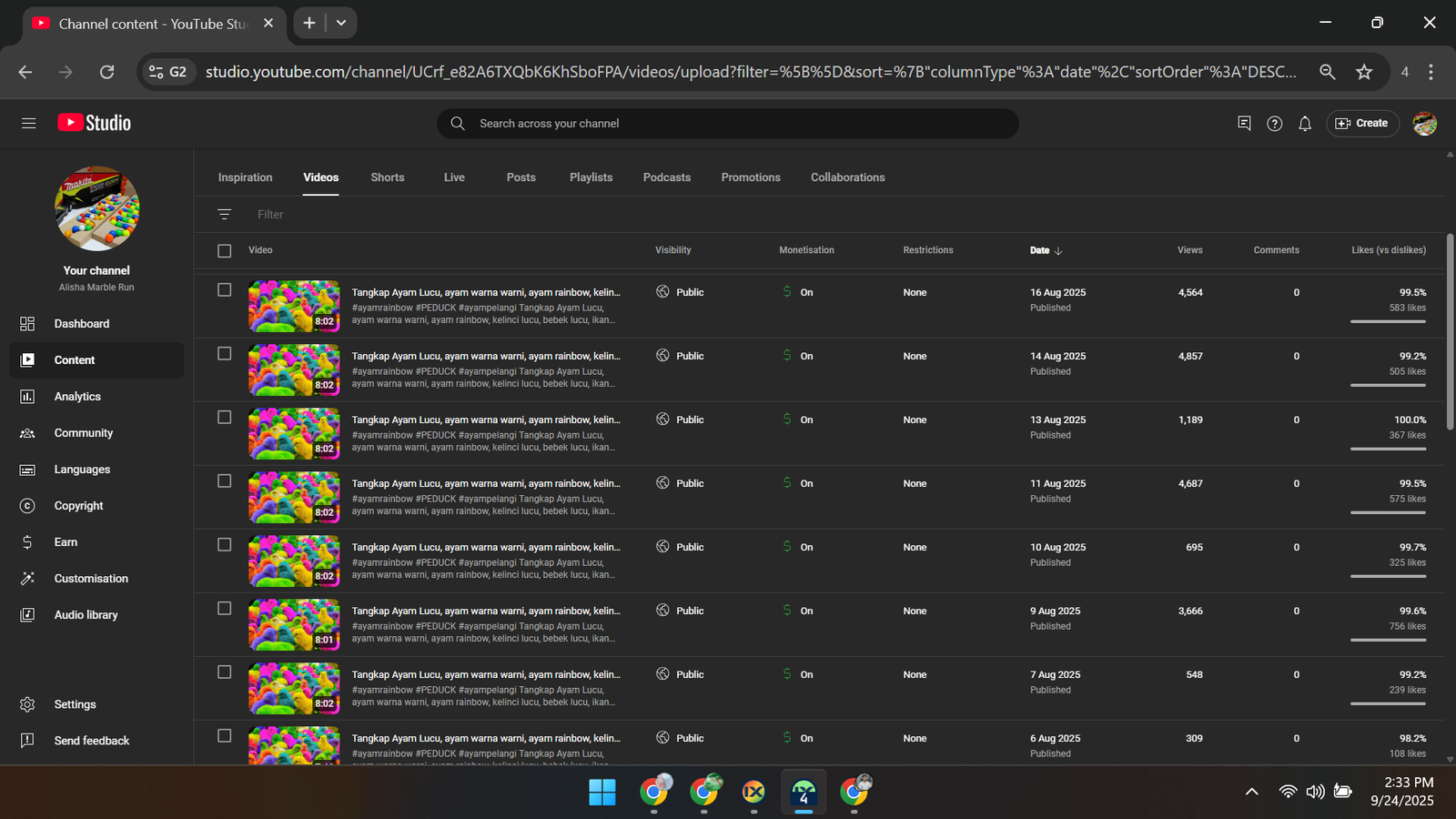Select the 16 Aug 2025 video checkbox
1456x819 pixels.
(225, 290)
